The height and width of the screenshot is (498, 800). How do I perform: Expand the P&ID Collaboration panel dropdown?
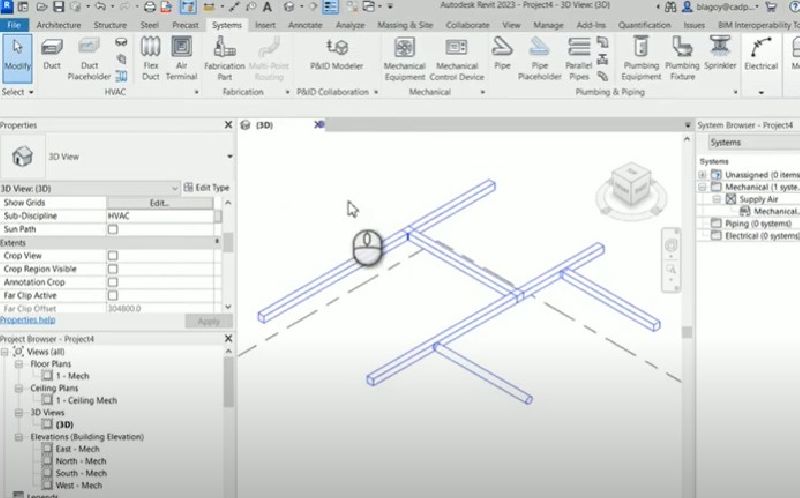click(376, 92)
